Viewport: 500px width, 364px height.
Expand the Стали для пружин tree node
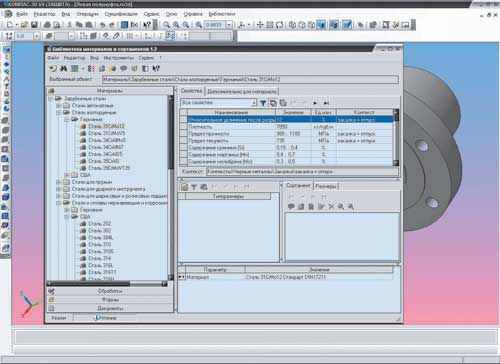pos(58,182)
